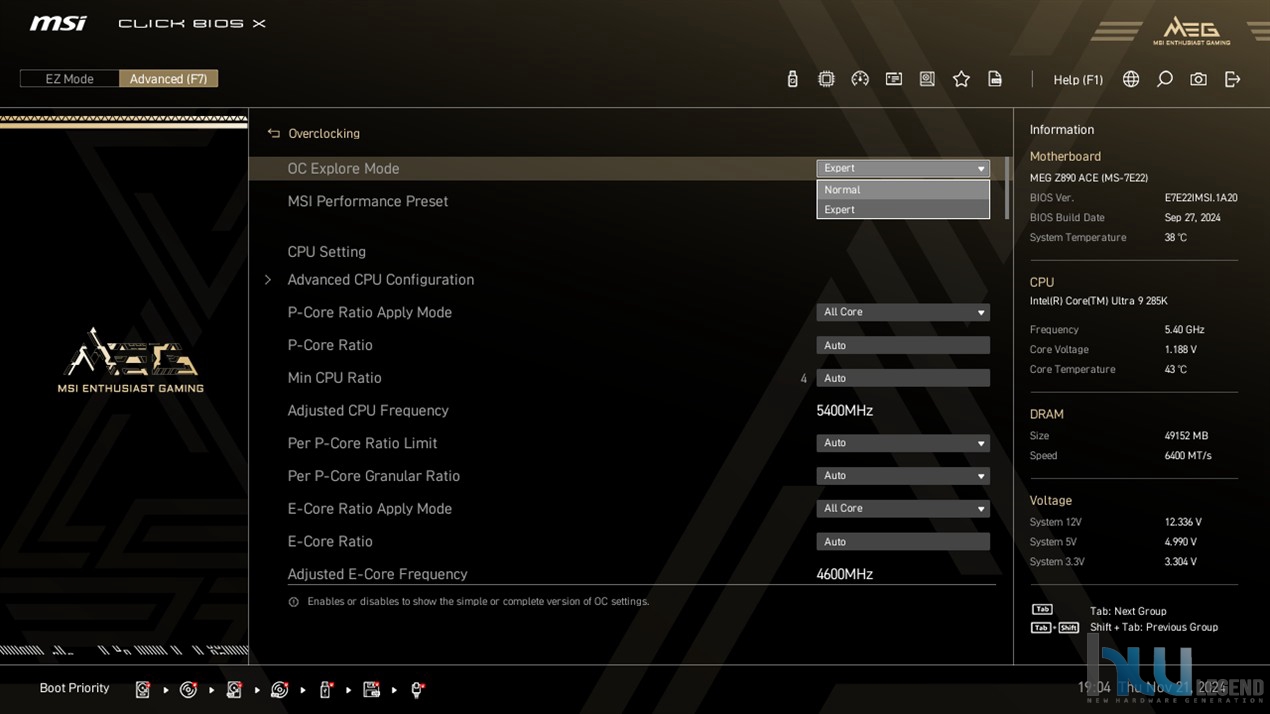Select the USB key device in Boot Priority

(x=325, y=689)
